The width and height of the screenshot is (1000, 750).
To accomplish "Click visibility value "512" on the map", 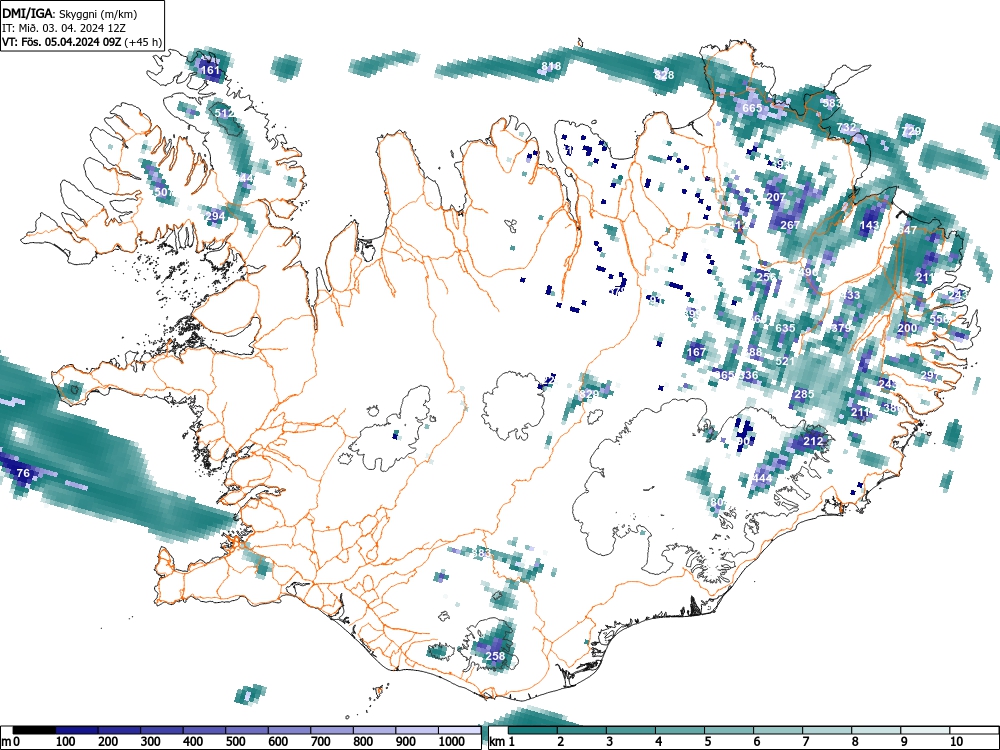I will (224, 114).
